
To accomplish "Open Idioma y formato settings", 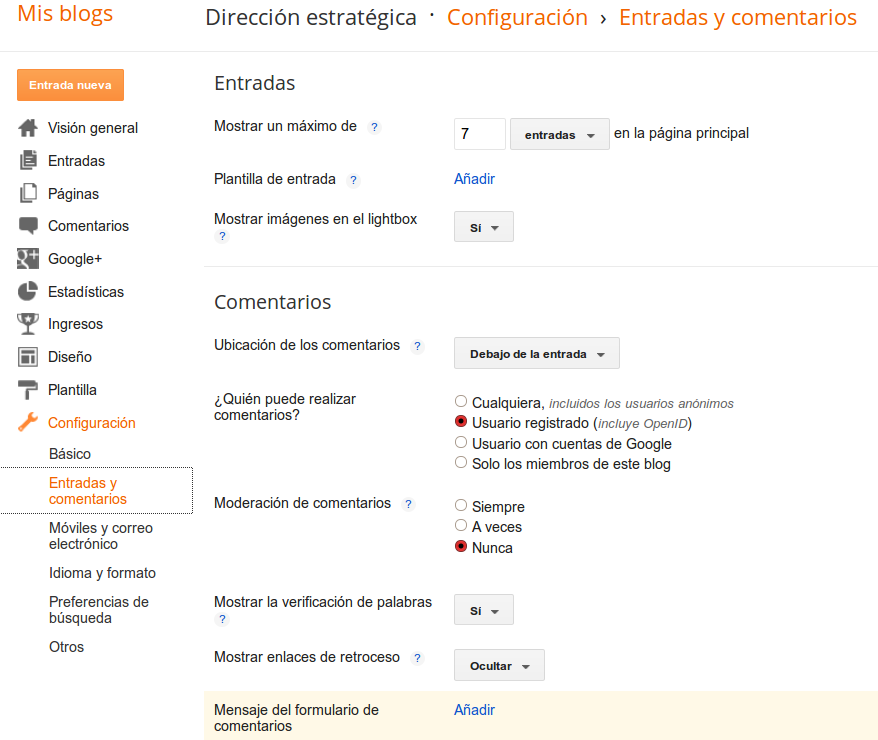I will tap(102, 573).
